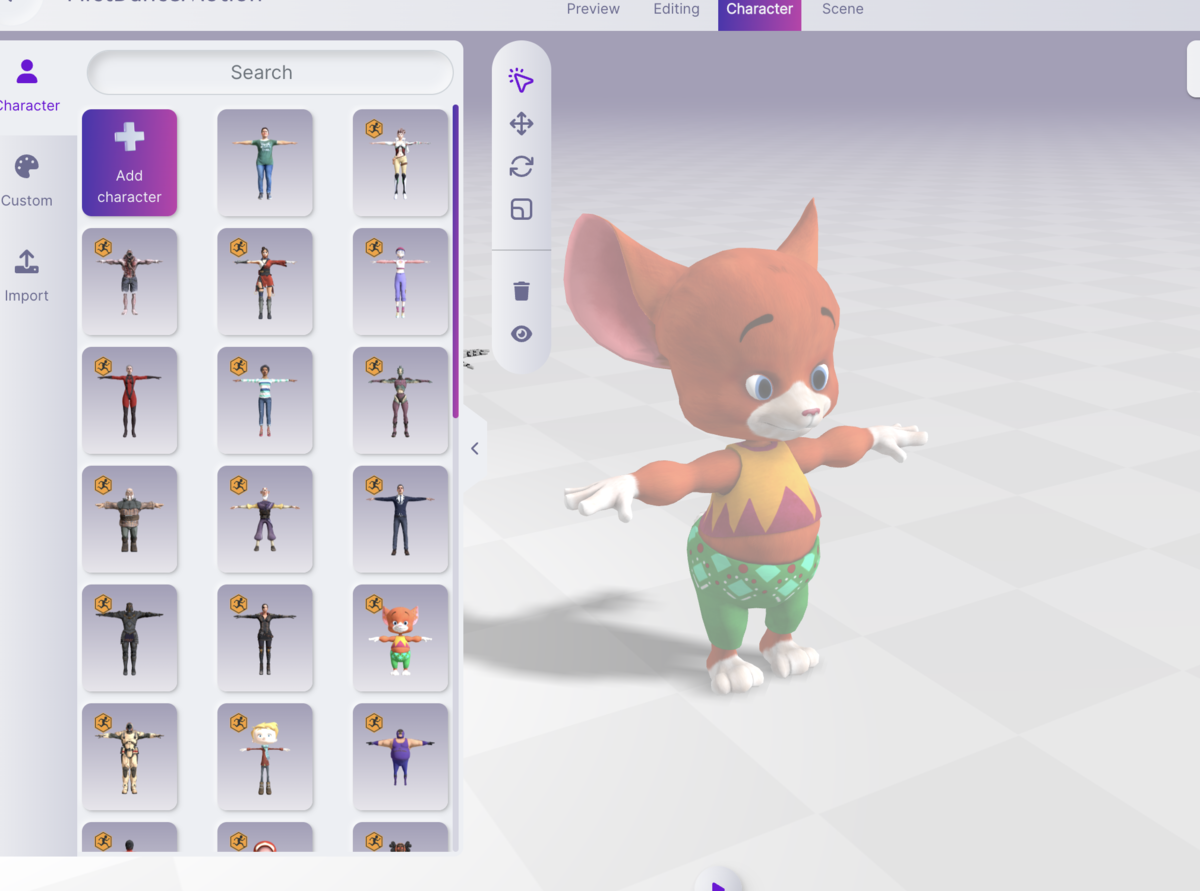The height and width of the screenshot is (891, 1200).
Task: Select the businessman in dark suit thumbnail
Action: click(x=400, y=520)
